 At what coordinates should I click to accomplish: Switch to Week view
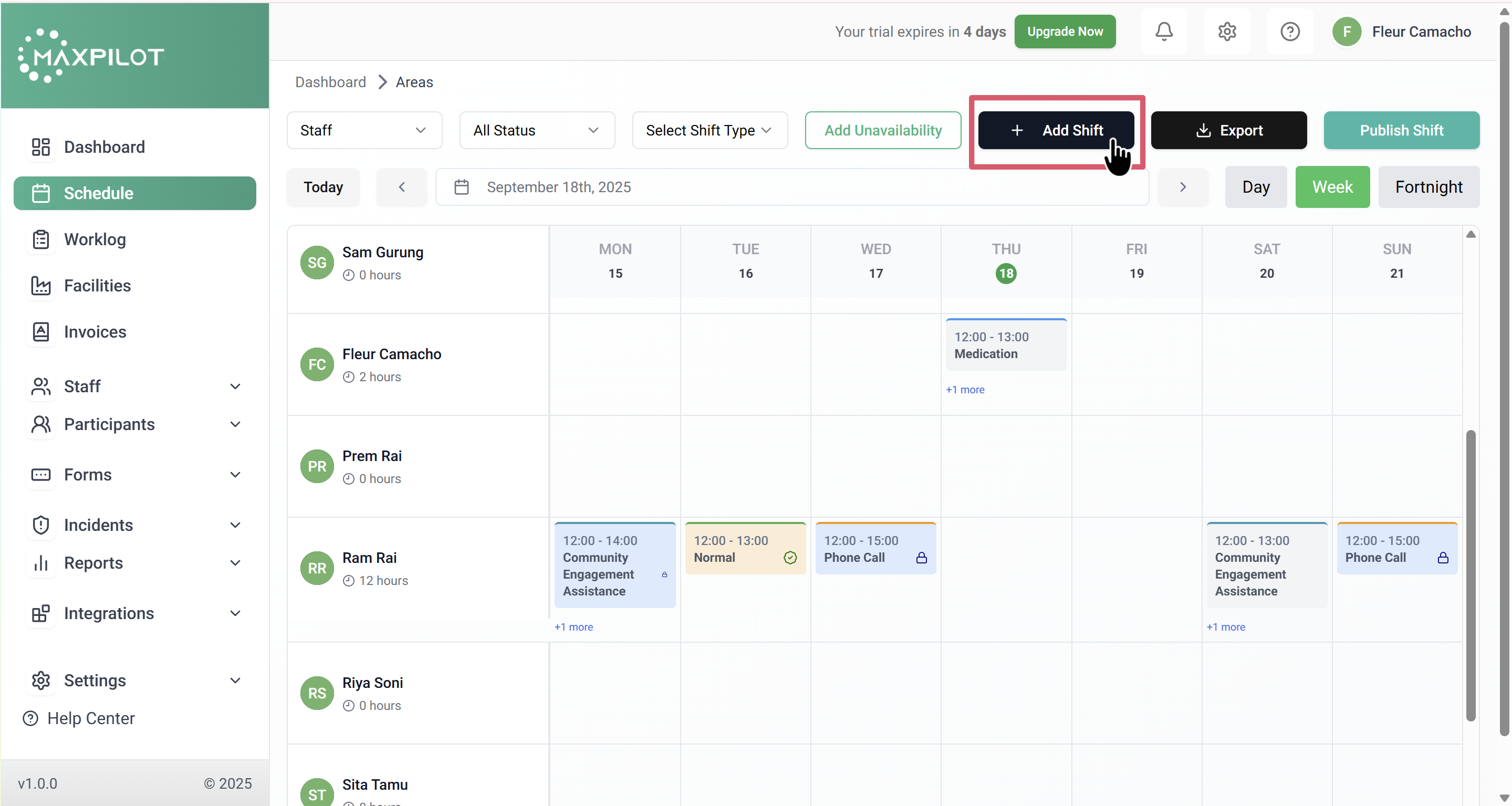tap(1332, 187)
